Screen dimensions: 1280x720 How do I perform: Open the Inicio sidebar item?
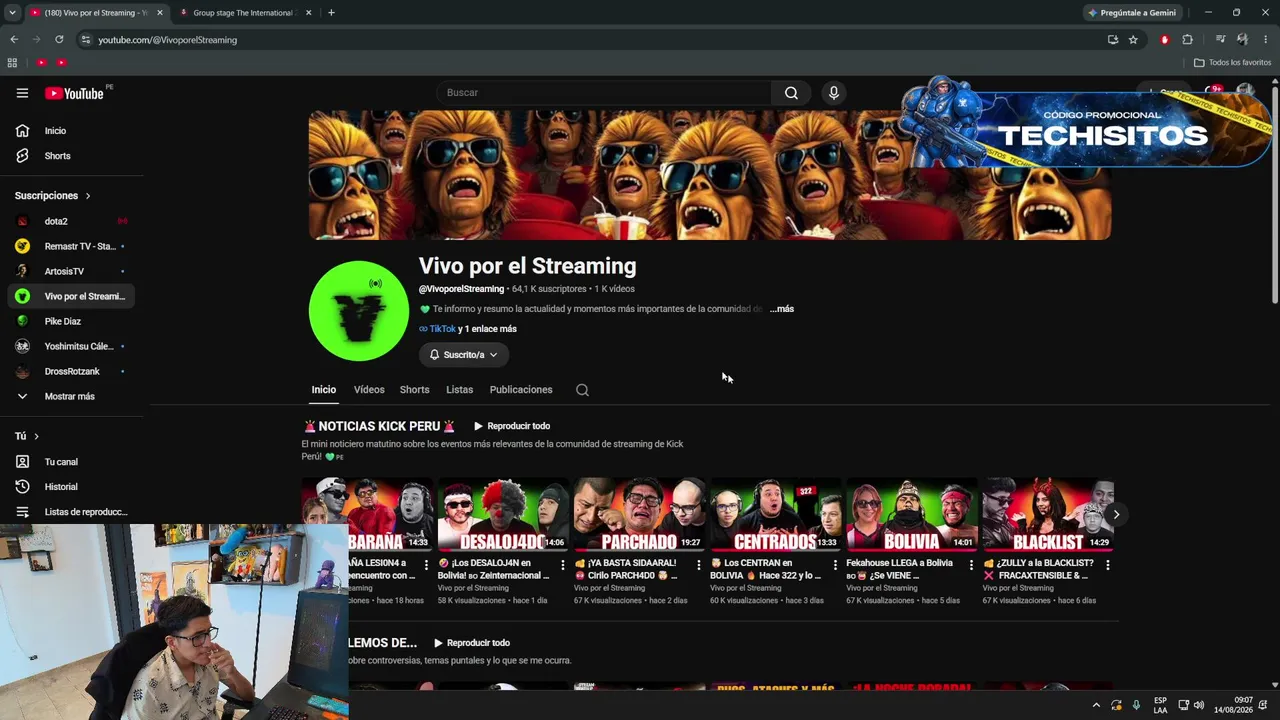click(72, 131)
